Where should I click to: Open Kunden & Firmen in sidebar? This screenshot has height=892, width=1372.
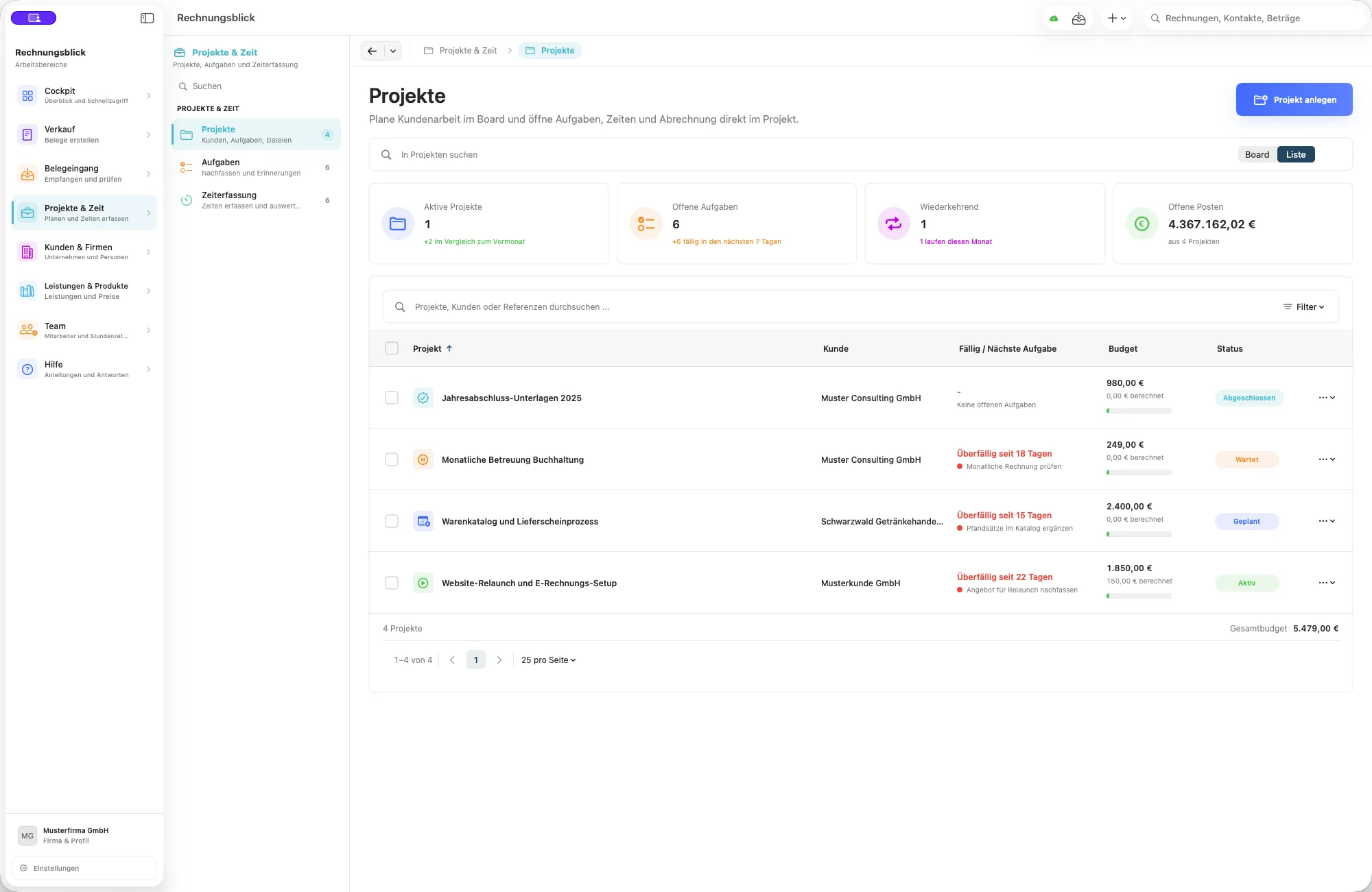pyautogui.click(x=84, y=252)
